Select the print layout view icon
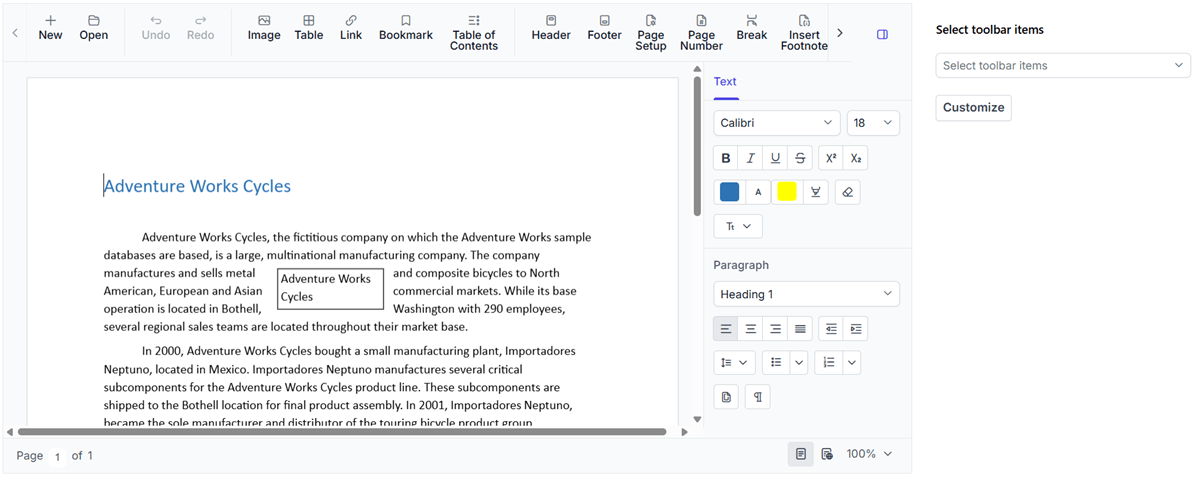 801,454
